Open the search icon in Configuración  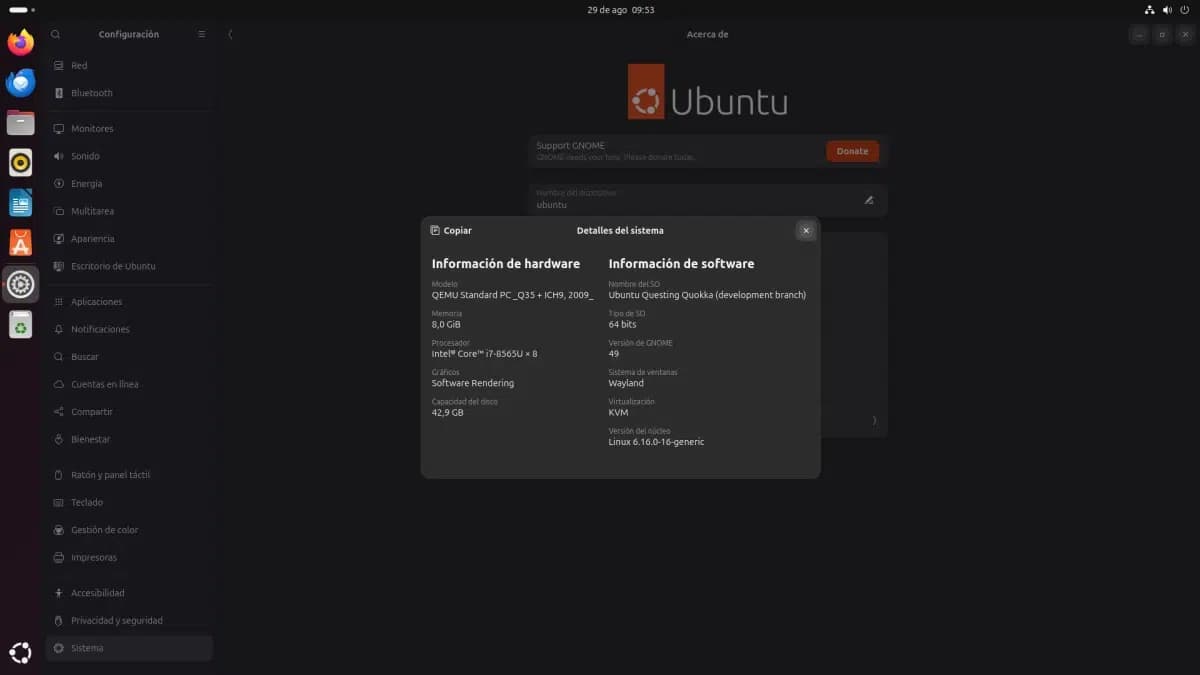[56, 34]
